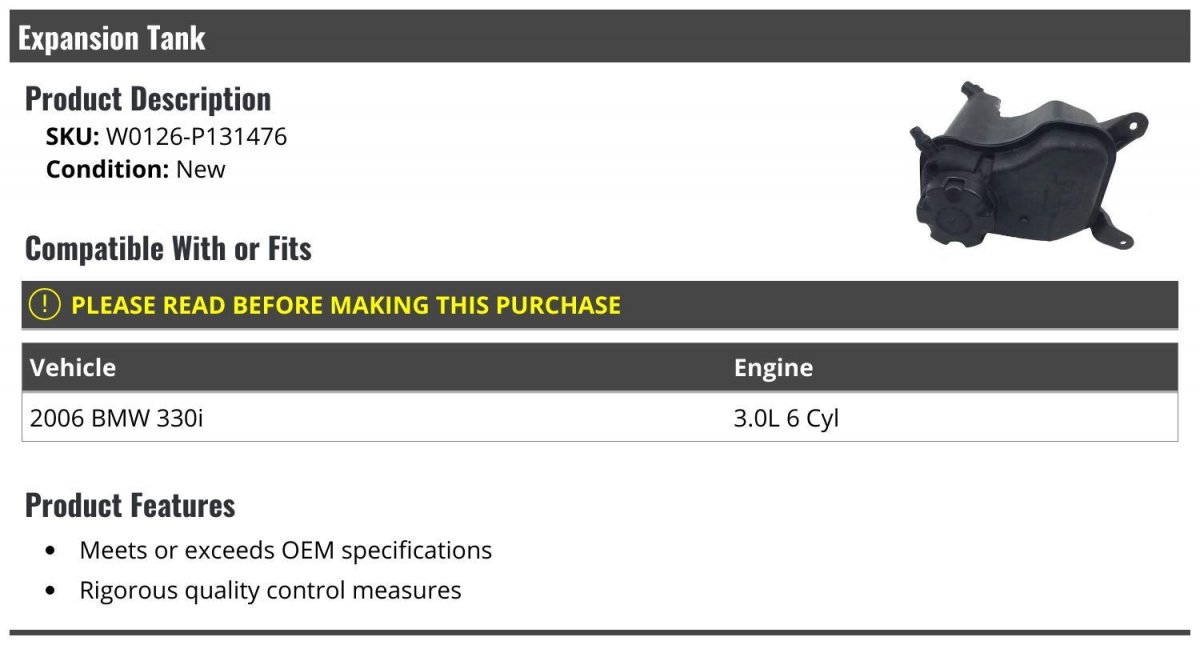Open the expansion tank product photo
1200x645 pixels.
click(1027, 167)
